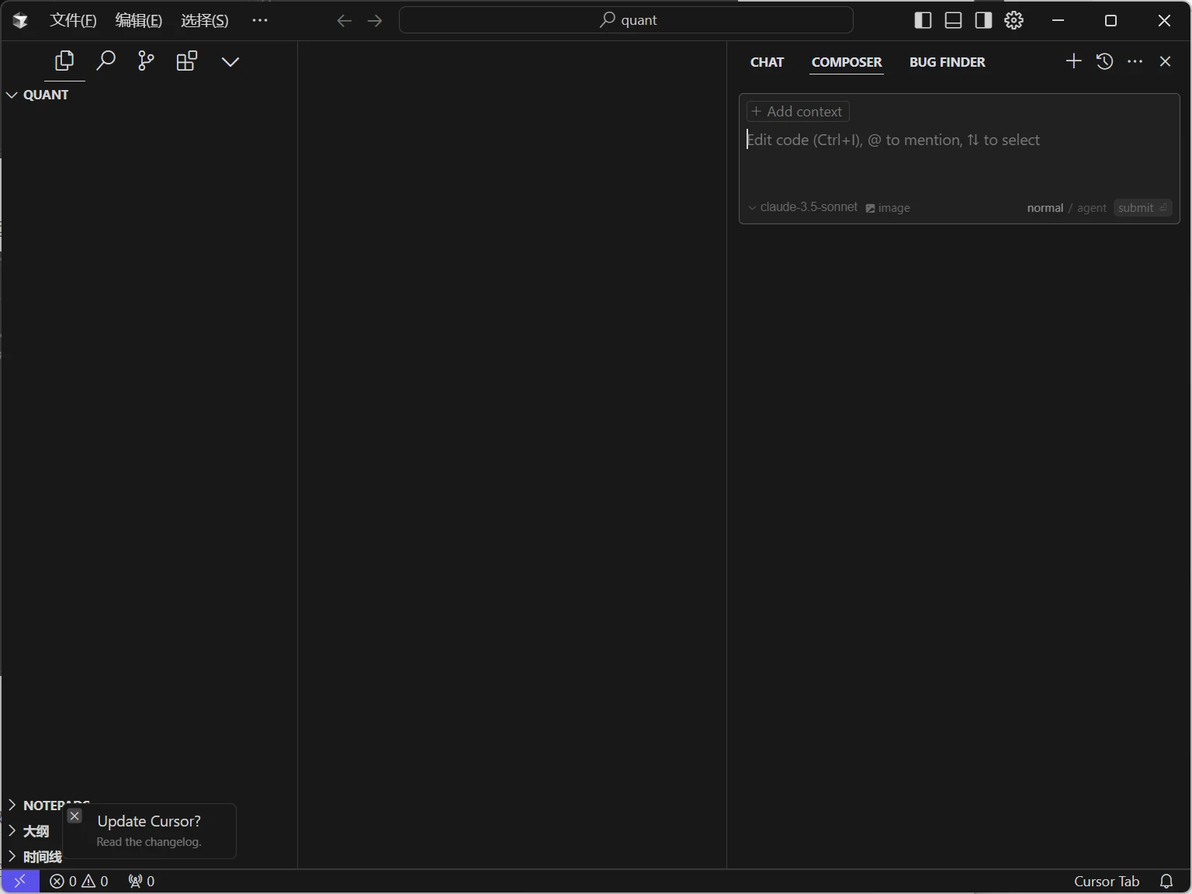Image resolution: width=1192 pixels, height=894 pixels.
Task: Toggle the right AI pane layout
Action: (x=984, y=21)
